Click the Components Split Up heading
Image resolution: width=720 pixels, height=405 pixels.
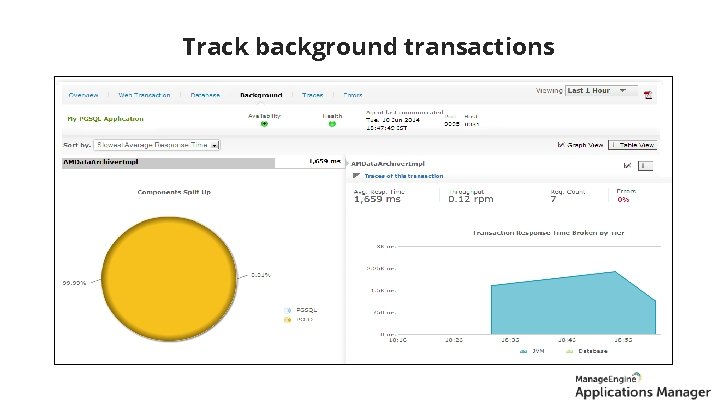(174, 192)
